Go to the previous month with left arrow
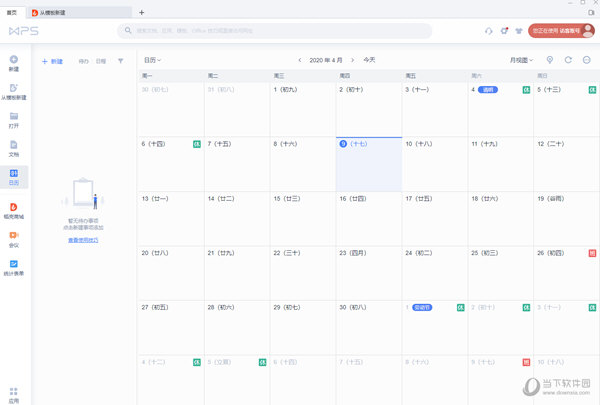This screenshot has width=600, height=405. [x=300, y=60]
